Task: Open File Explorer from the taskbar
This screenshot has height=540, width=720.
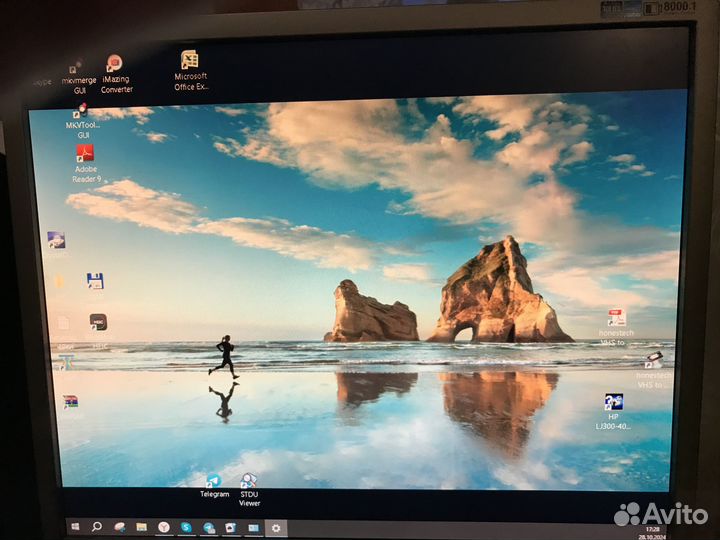Action: tap(141, 527)
